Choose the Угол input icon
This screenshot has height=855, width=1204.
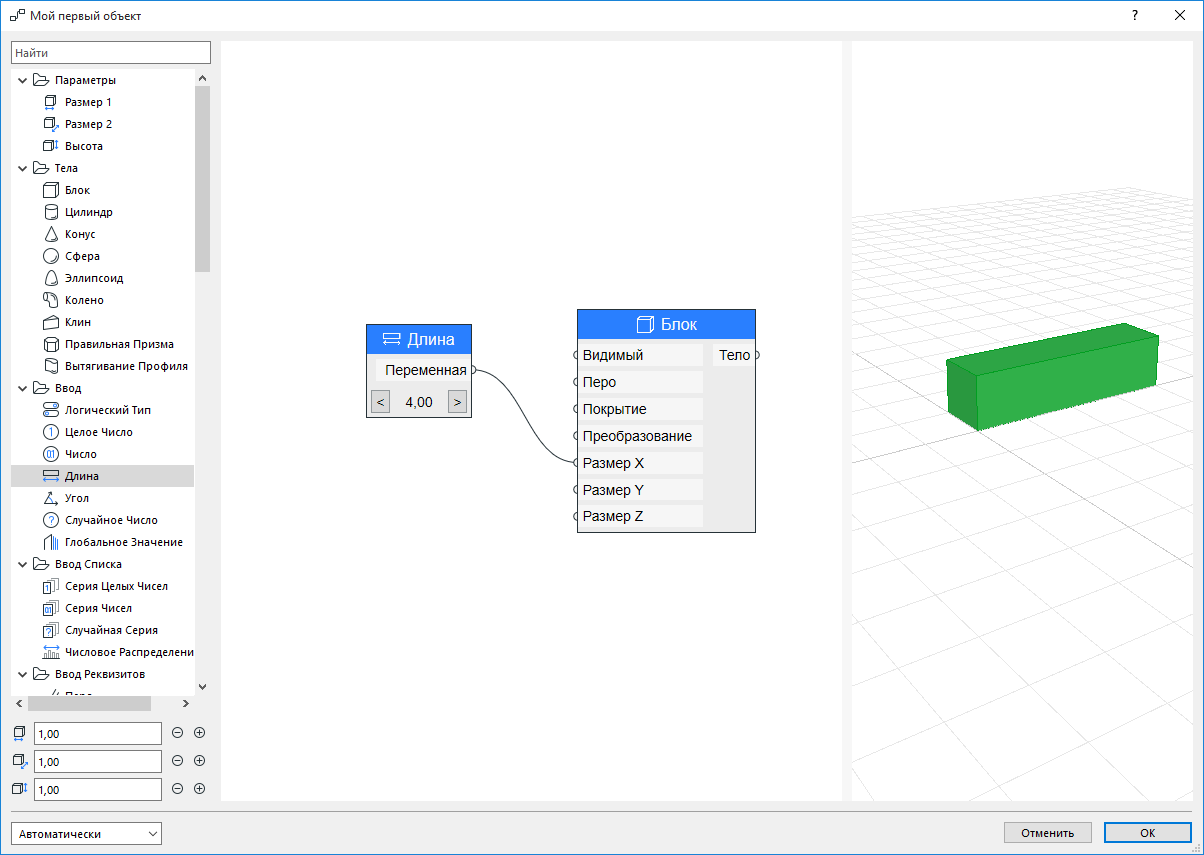(x=51, y=498)
